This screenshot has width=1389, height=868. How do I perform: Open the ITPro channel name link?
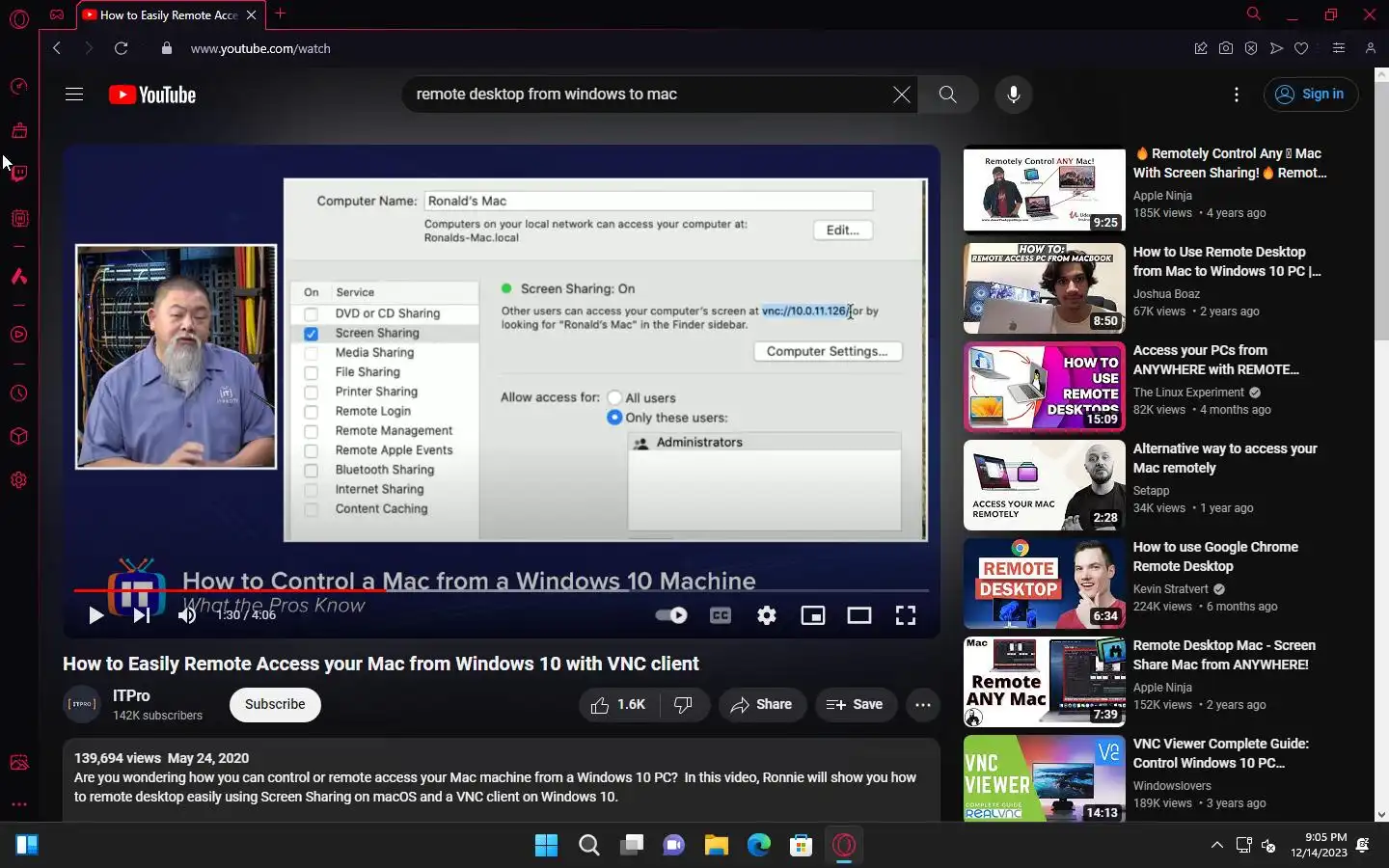[x=131, y=695]
